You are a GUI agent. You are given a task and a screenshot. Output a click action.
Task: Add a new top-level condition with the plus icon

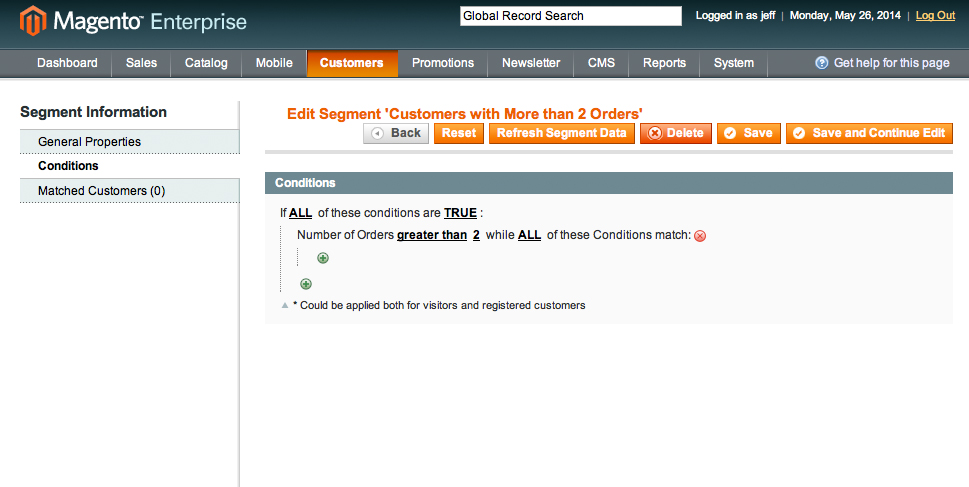[x=305, y=284]
